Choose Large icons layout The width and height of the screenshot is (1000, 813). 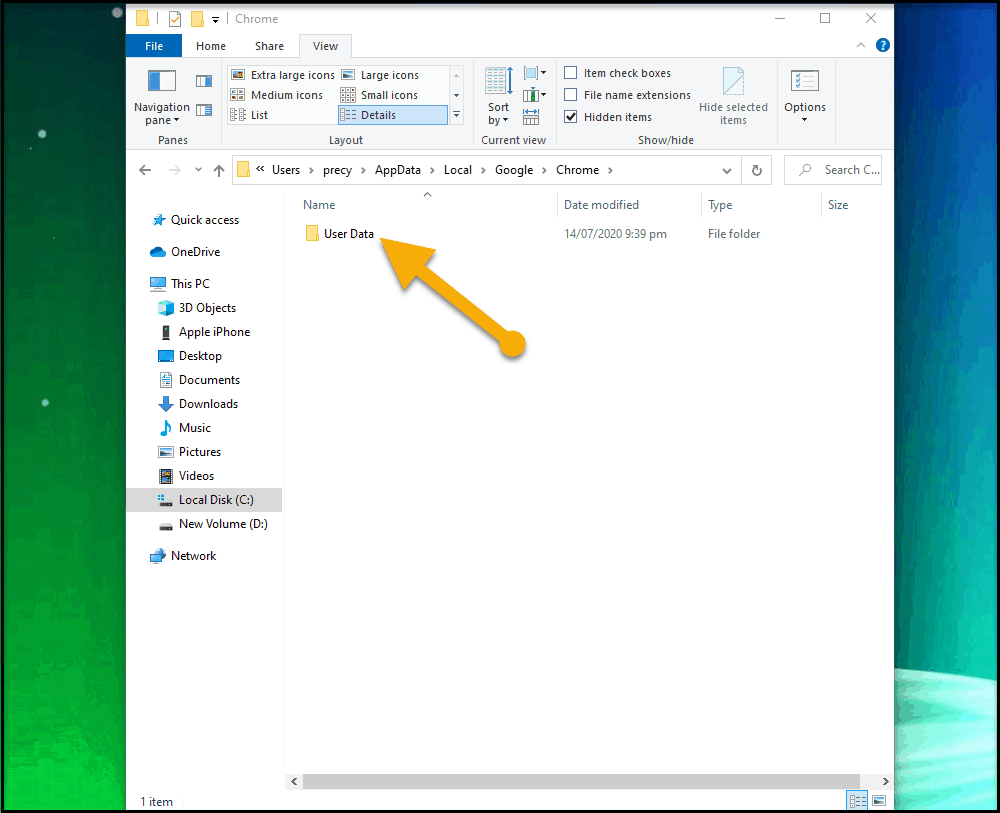tap(380, 75)
